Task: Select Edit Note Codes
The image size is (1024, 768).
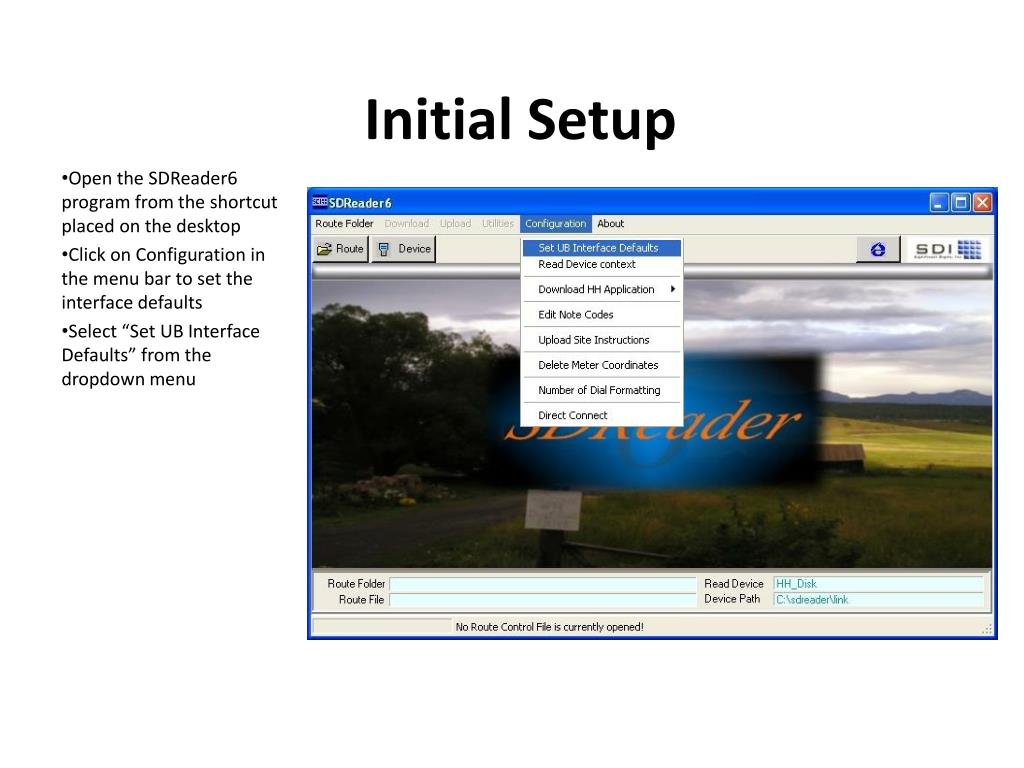Action: [601, 315]
